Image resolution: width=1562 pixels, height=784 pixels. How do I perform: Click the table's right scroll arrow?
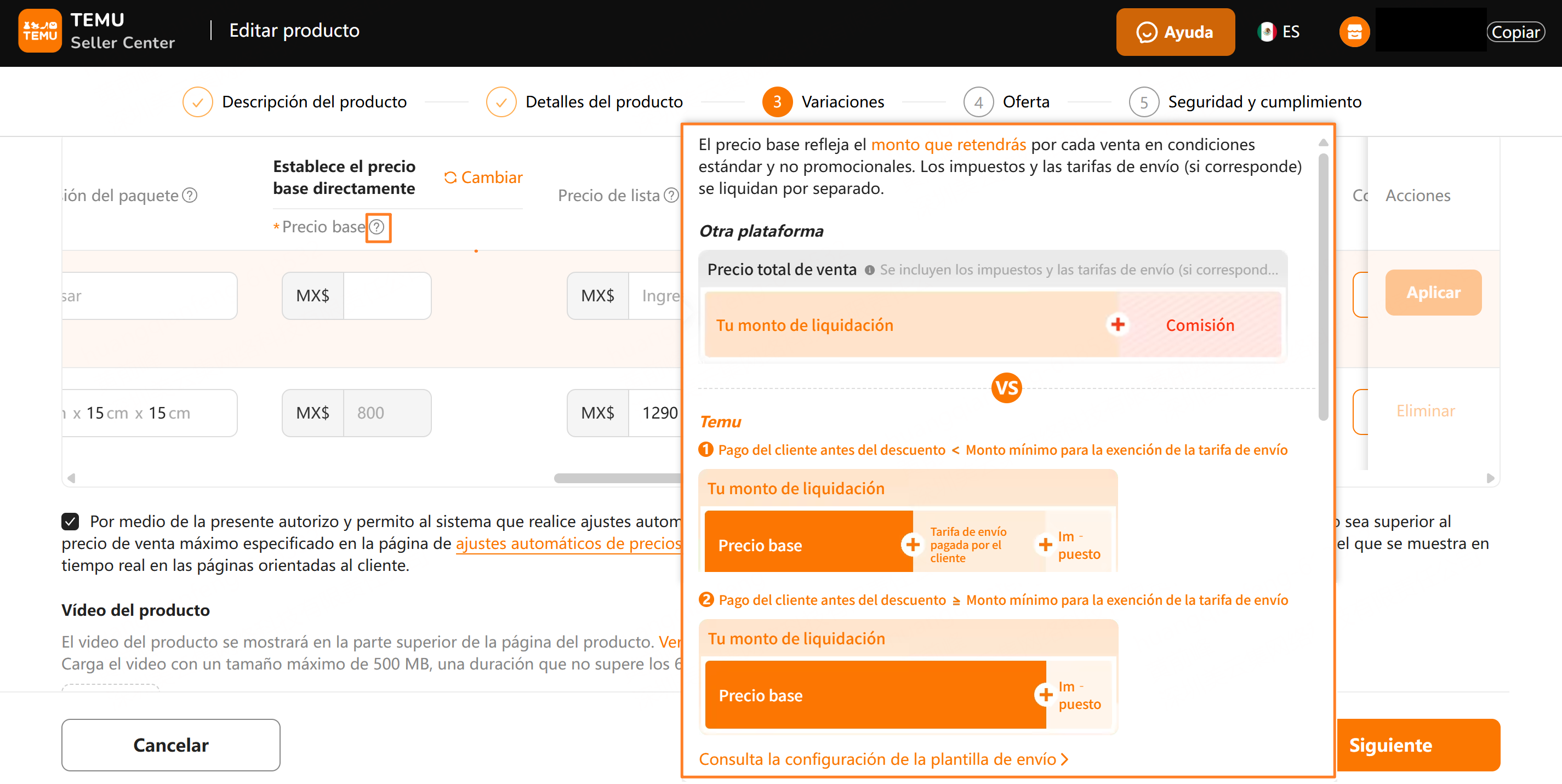pos(1490,478)
